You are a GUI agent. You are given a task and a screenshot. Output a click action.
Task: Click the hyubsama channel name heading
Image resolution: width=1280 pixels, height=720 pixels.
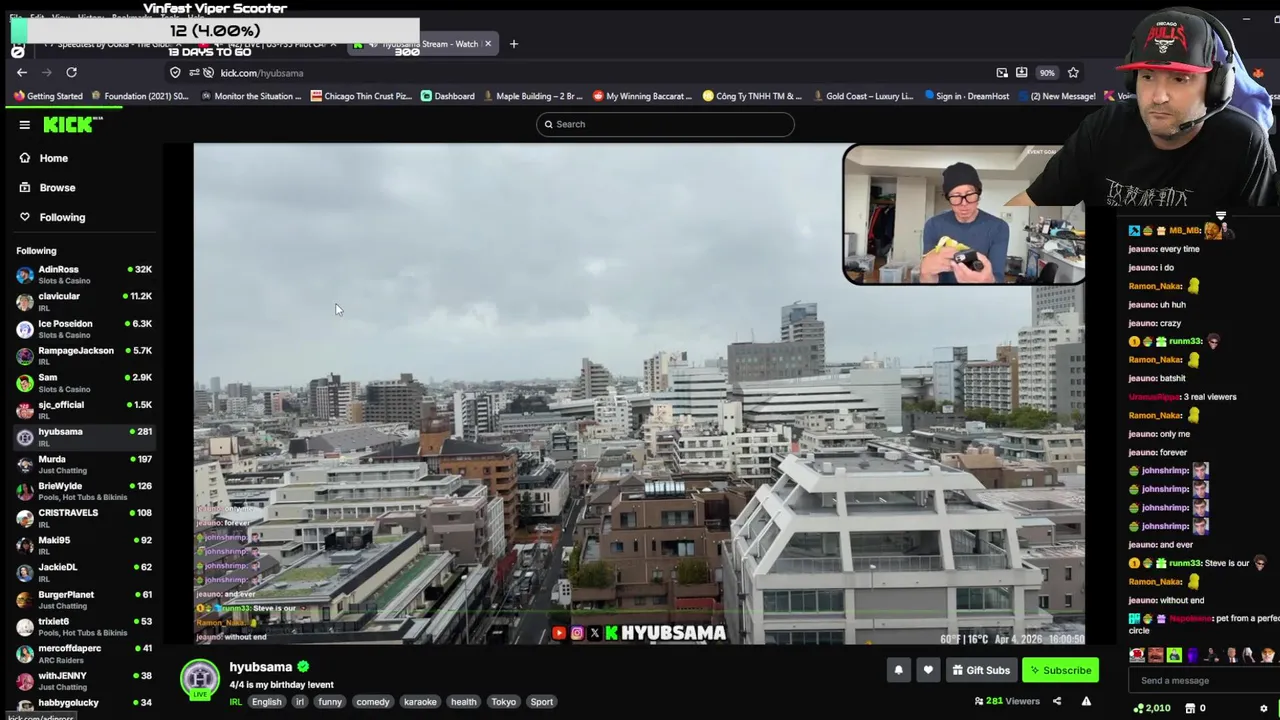point(261,667)
